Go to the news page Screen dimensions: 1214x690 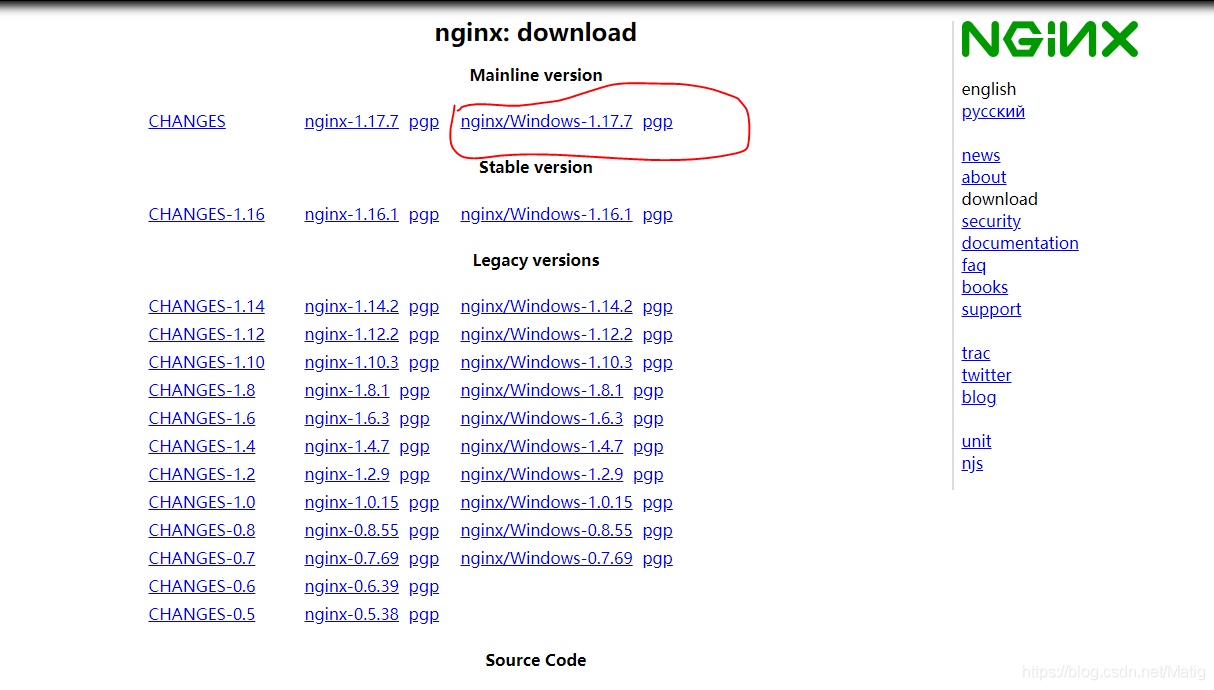click(x=981, y=155)
